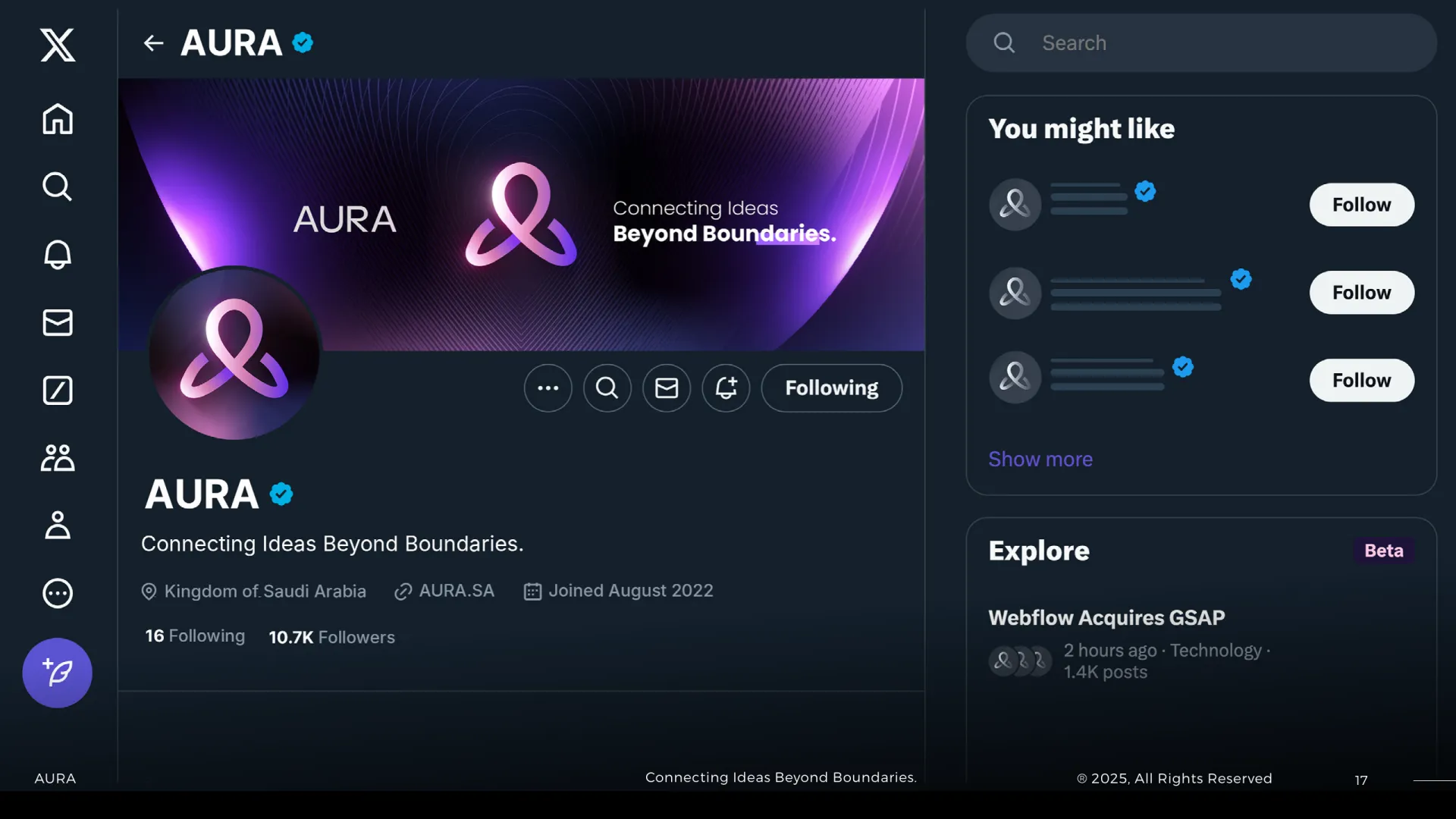This screenshot has height=819, width=1456.
Task: Click the AURA profile display name
Action: coord(202,494)
